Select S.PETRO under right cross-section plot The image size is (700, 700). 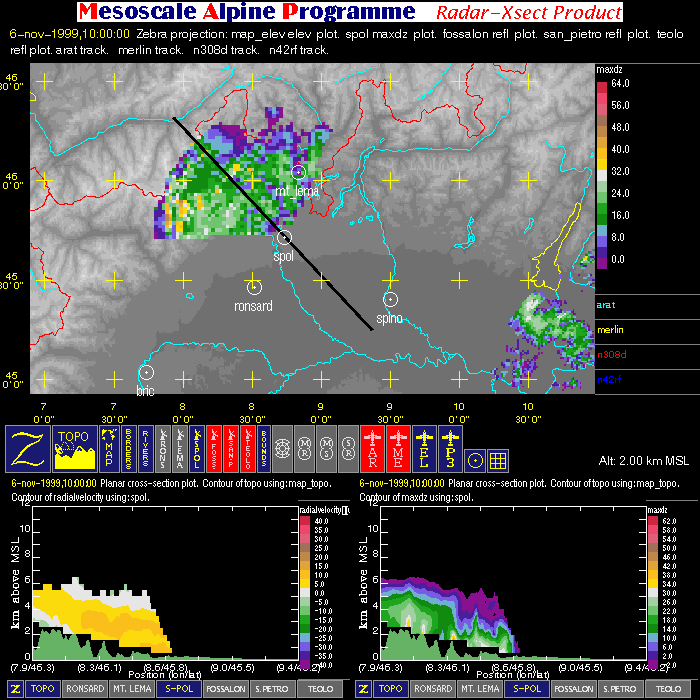point(620,689)
